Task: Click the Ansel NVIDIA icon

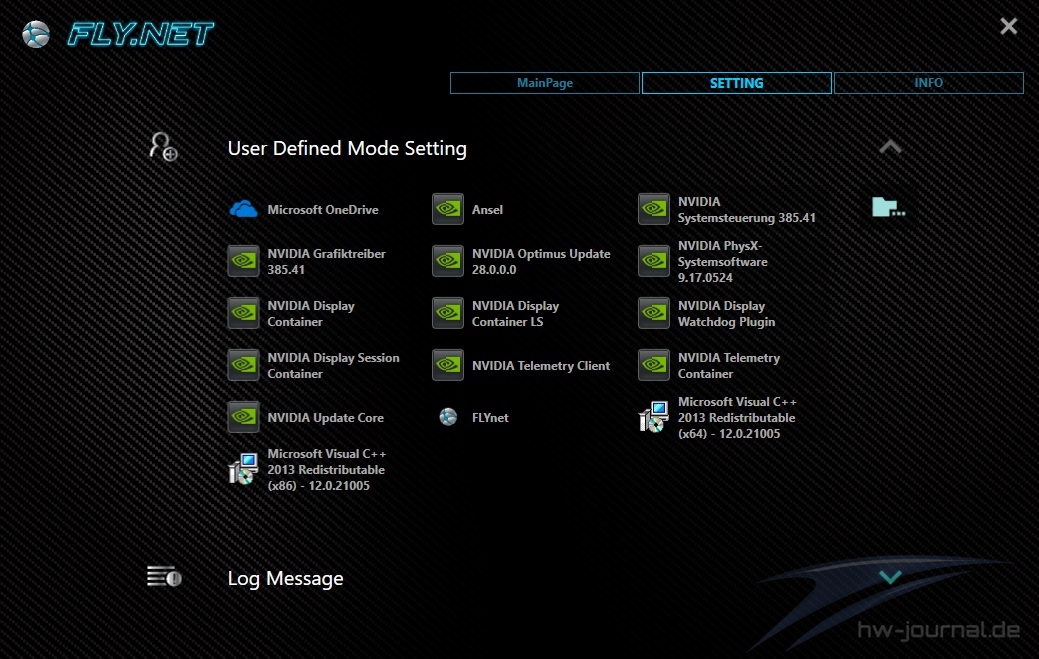Action: (x=448, y=209)
